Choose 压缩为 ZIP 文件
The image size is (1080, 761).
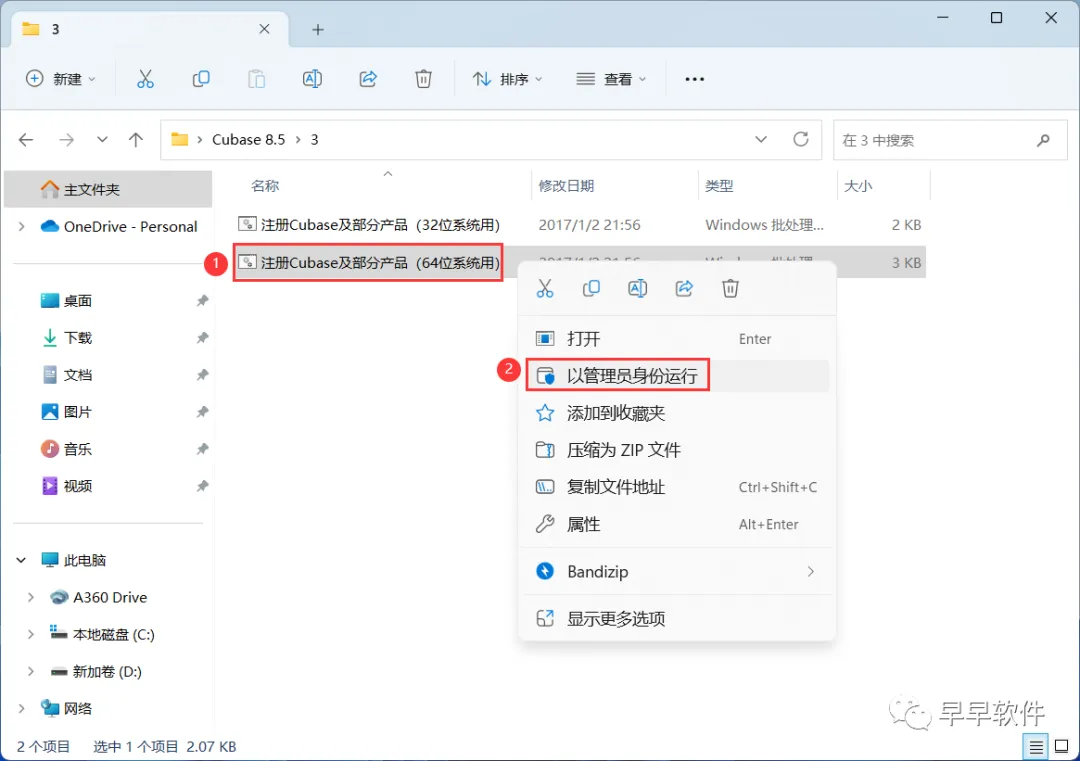click(x=677, y=450)
